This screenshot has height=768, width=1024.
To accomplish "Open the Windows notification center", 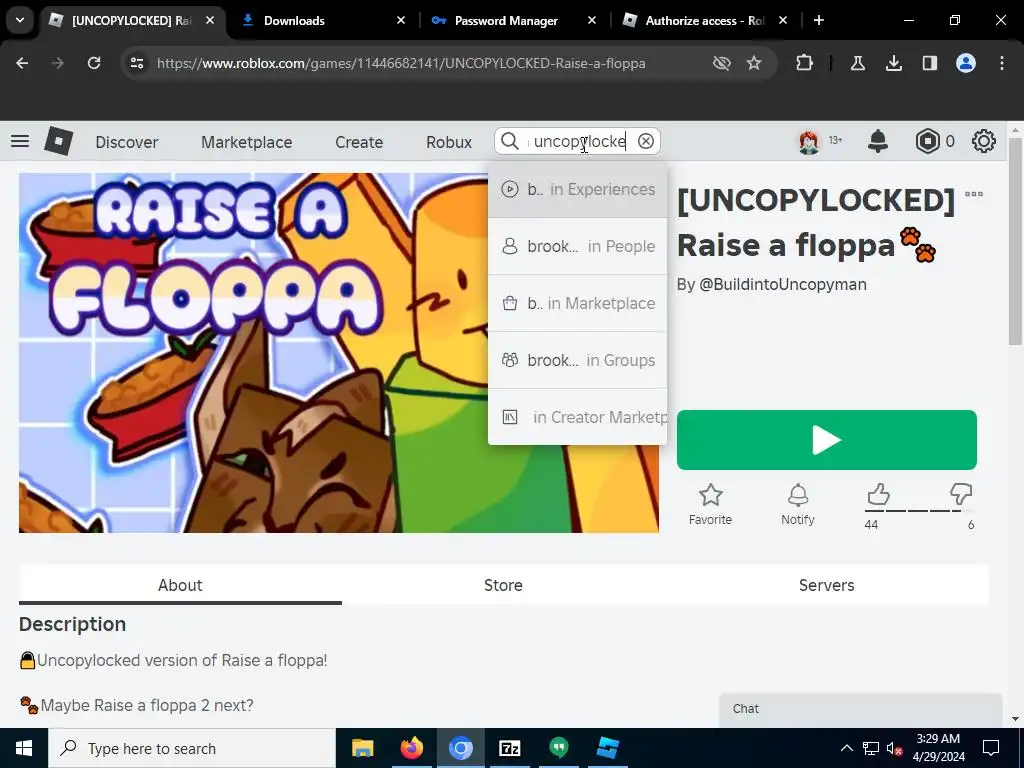I will [x=991, y=748].
